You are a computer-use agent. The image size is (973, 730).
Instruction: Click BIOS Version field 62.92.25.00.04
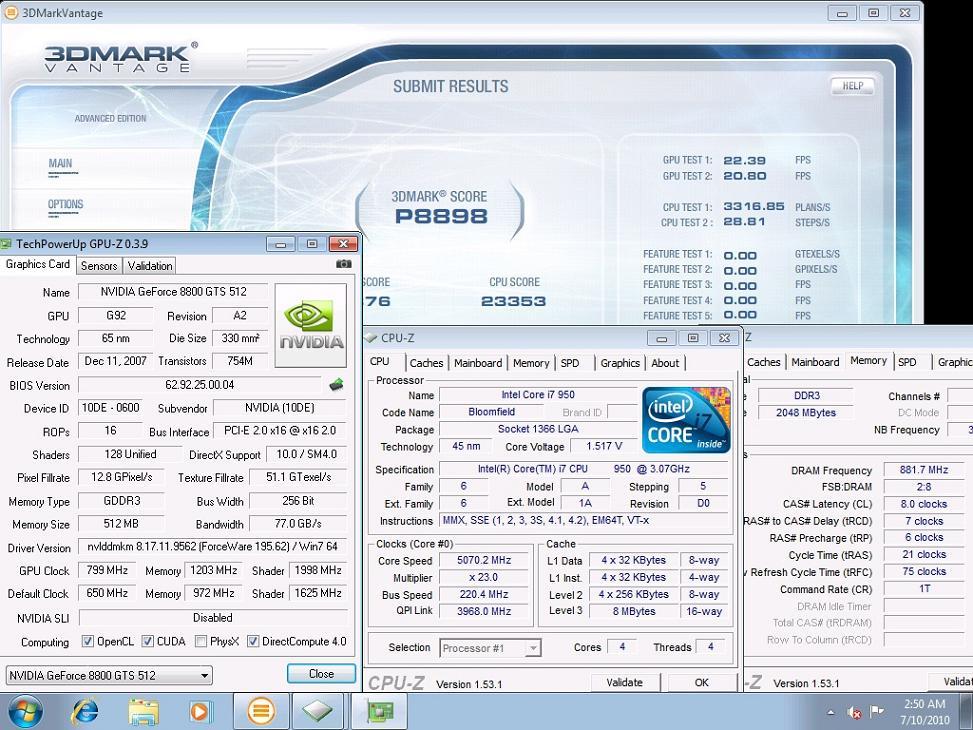(199, 385)
